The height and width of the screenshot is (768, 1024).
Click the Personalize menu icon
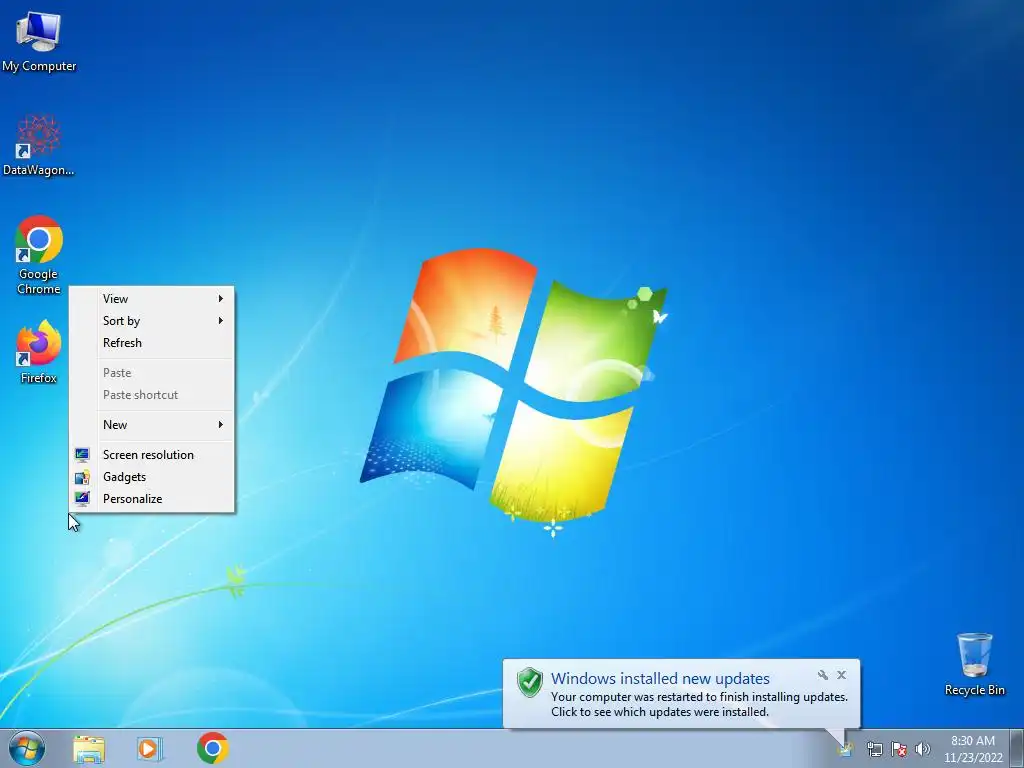[82, 499]
